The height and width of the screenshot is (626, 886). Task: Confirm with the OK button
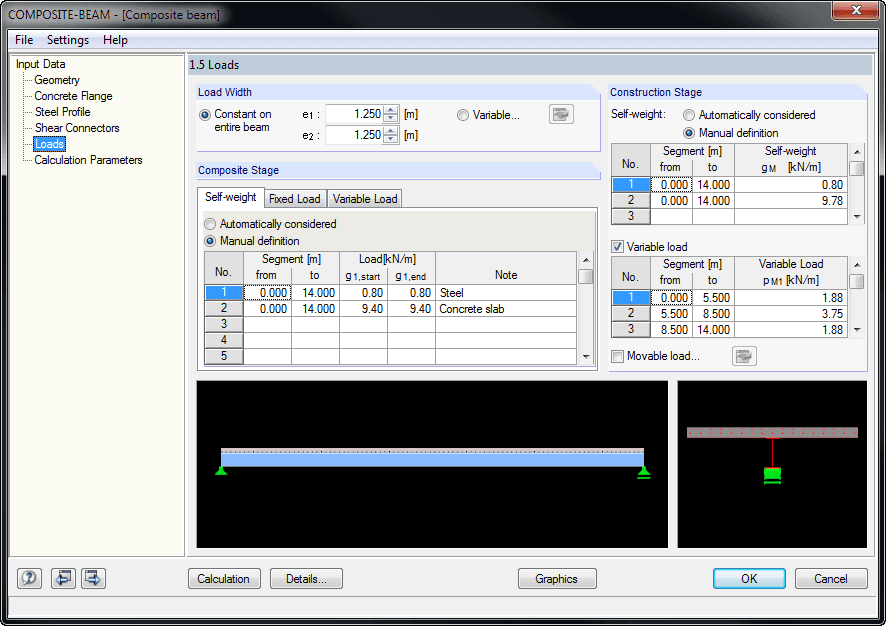click(749, 579)
